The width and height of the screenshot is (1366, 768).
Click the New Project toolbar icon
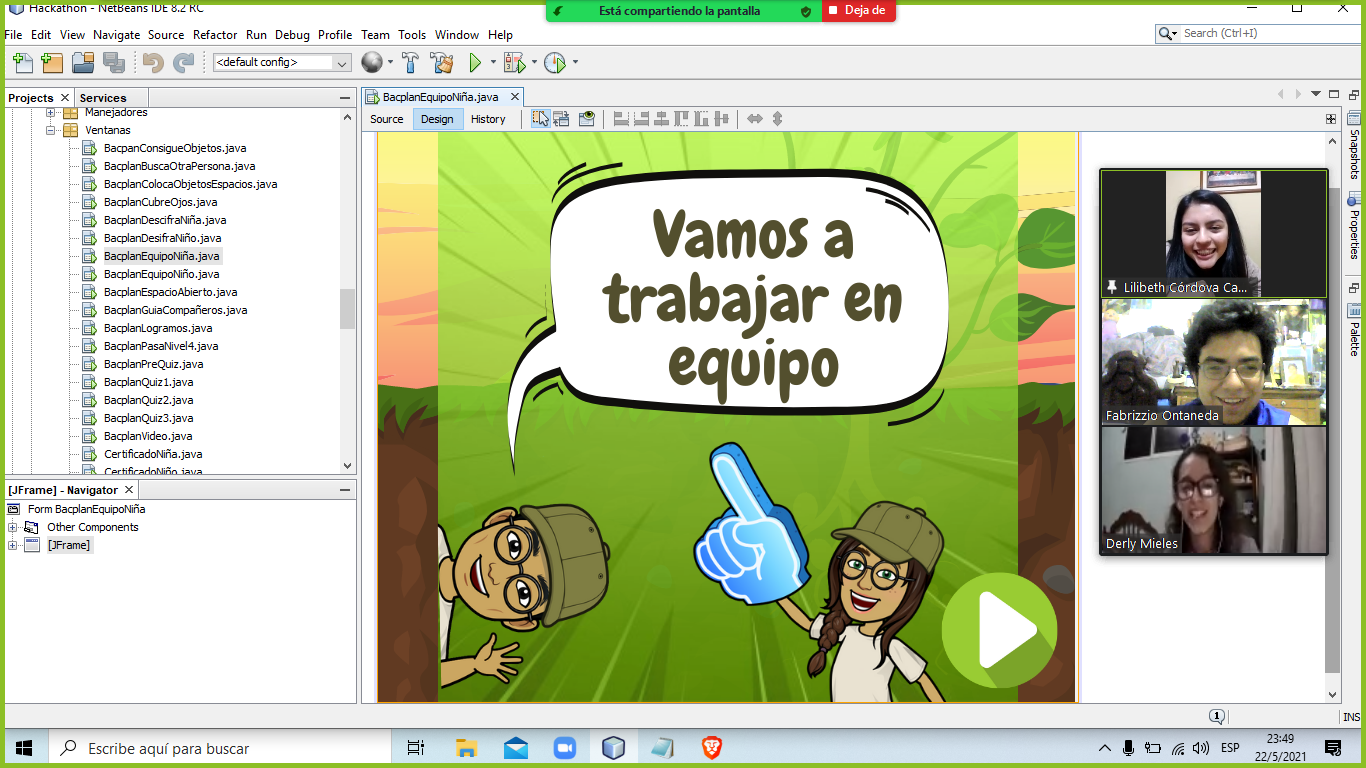click(x=52, y=63)
